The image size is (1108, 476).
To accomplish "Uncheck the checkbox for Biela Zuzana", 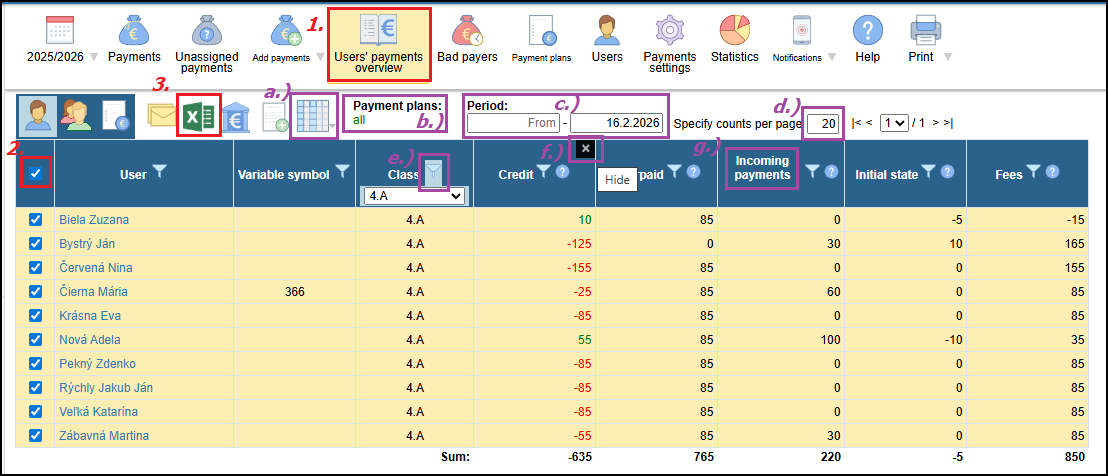I will click(x=36, y=220).
